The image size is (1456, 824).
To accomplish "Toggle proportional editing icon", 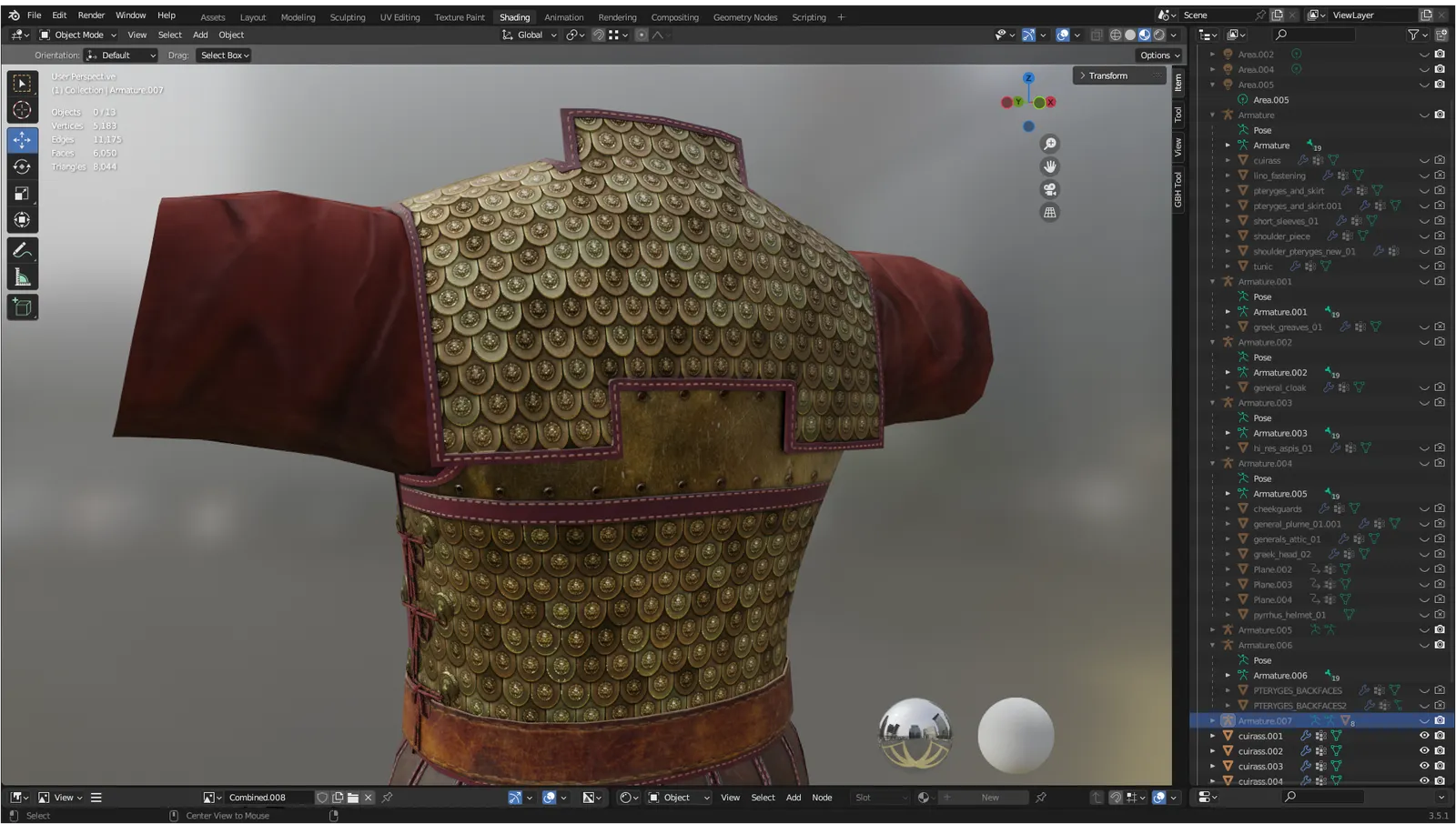I will (642, 35).
